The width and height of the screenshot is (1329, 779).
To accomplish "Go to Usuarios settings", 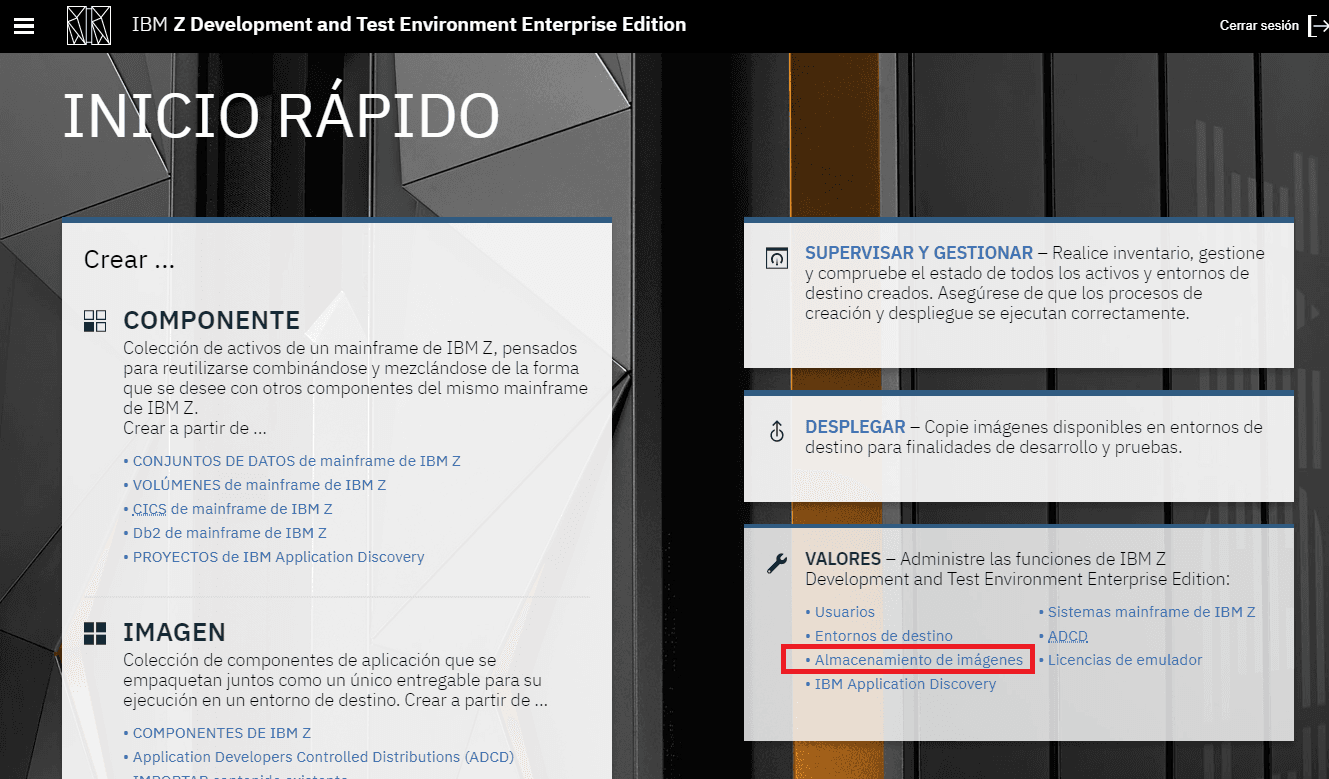I will point(844,612).
